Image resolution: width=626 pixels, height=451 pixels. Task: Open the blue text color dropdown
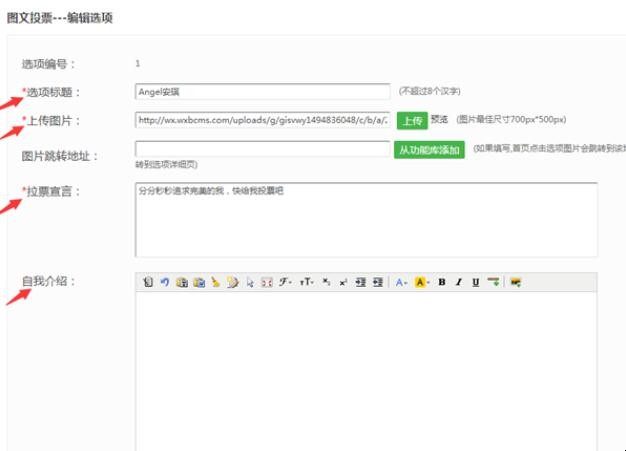(401, 283)
